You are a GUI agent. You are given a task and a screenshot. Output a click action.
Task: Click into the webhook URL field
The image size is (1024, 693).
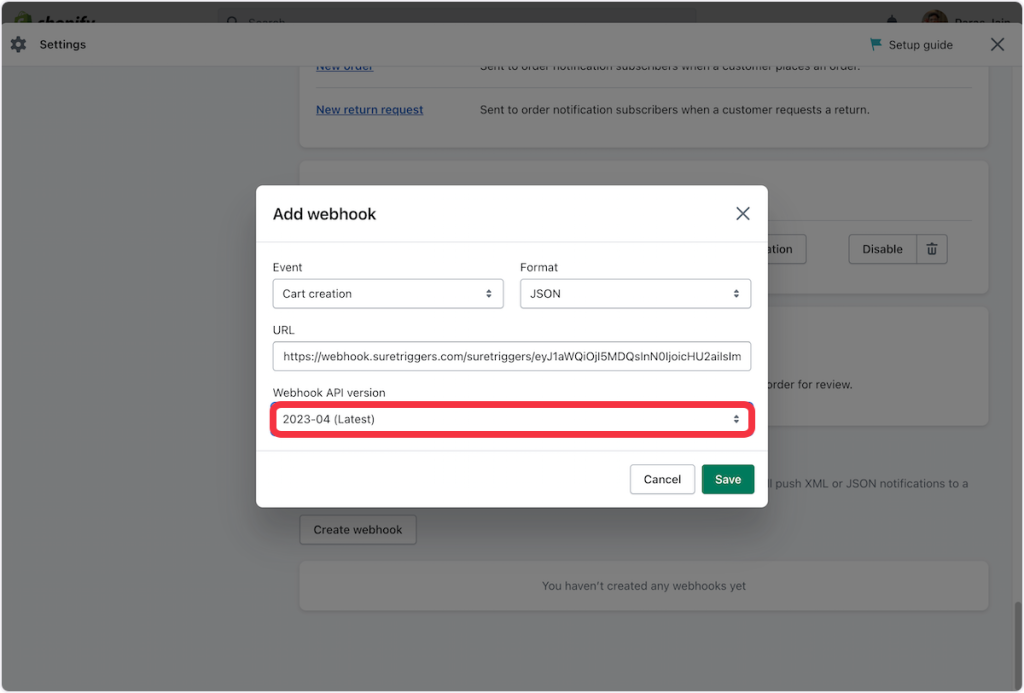tap(512, 356)
